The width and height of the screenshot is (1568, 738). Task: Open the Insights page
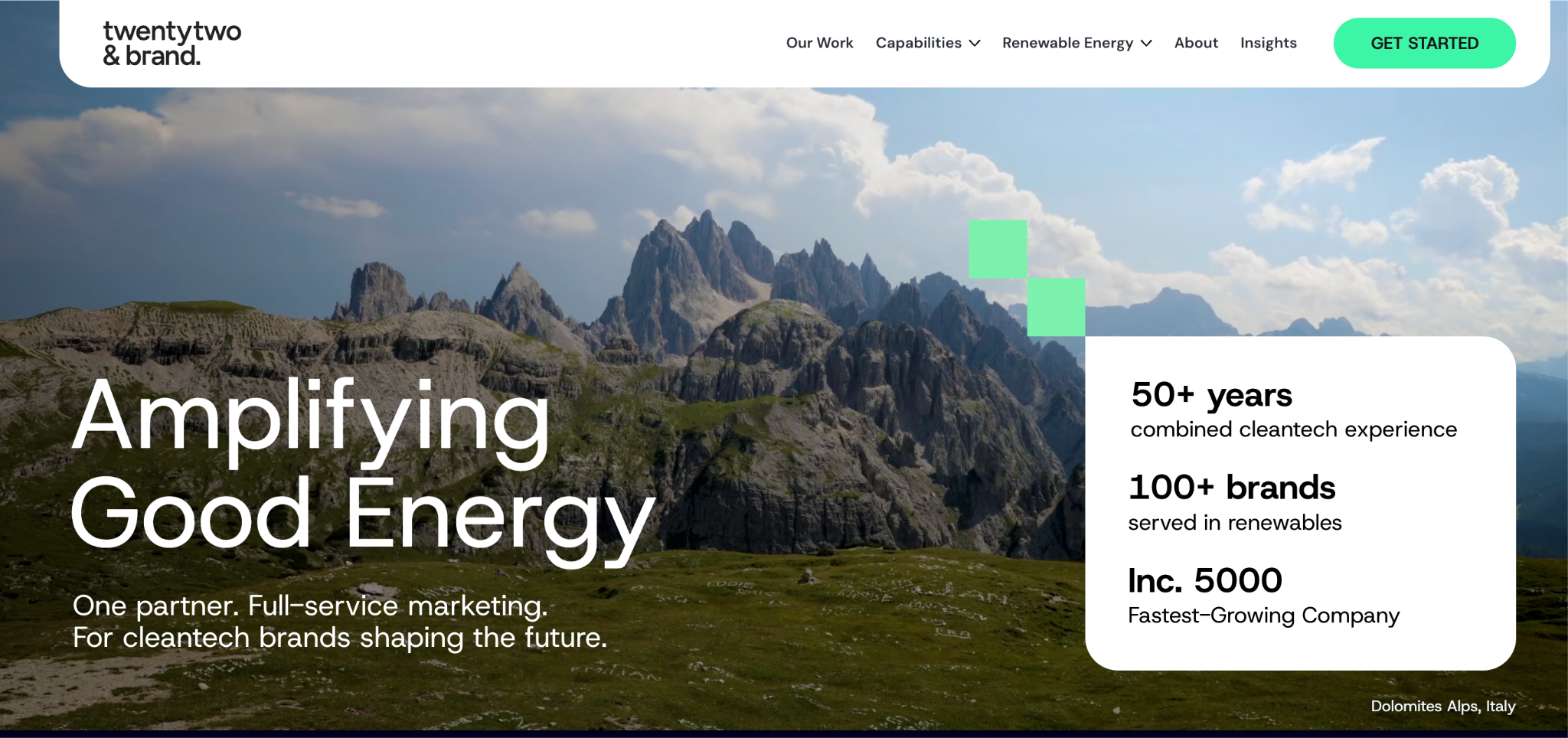pyautogui.click(x=1268, y=43)
